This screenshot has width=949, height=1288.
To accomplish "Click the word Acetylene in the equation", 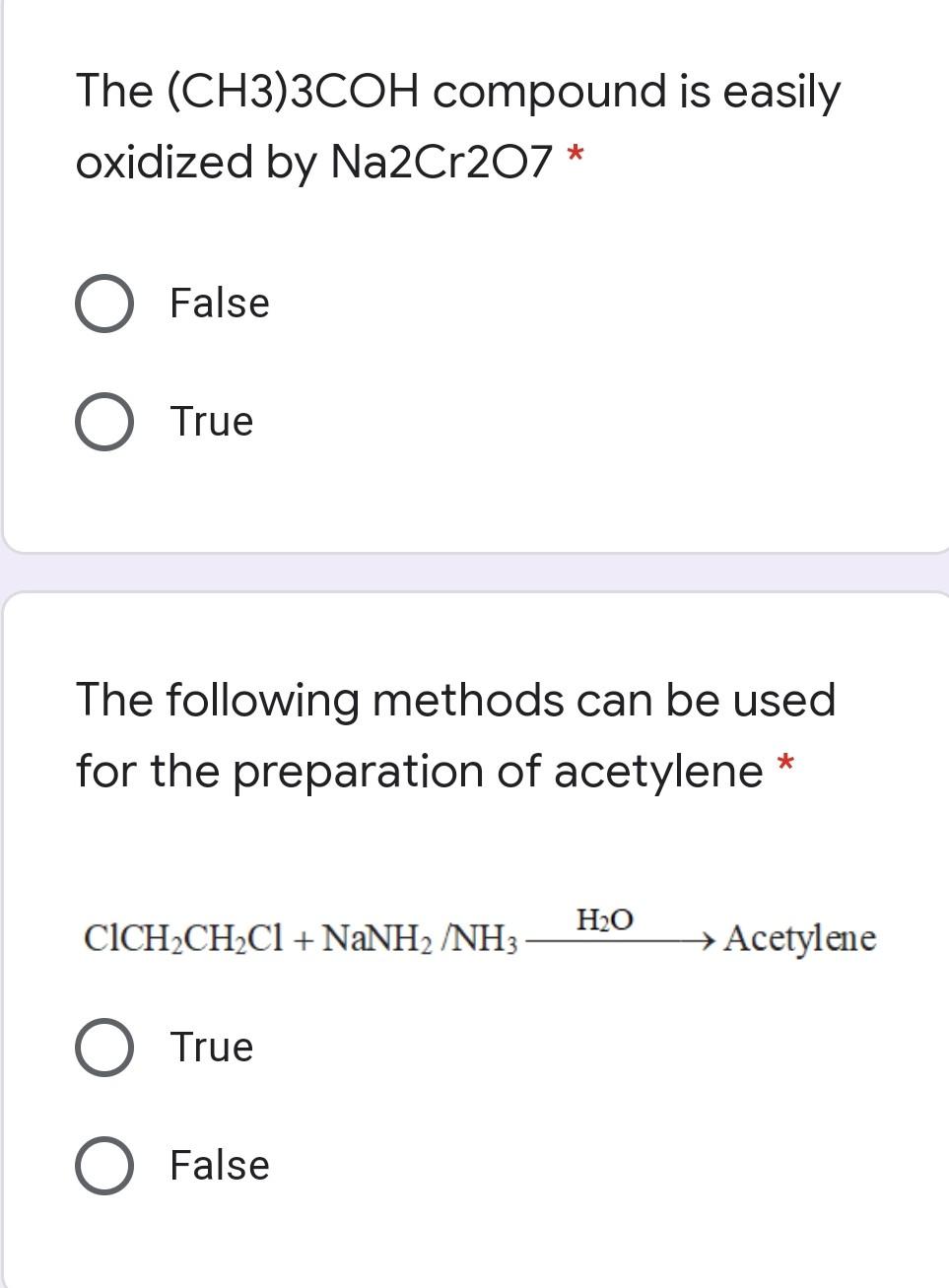I will [x=798, y=939].
